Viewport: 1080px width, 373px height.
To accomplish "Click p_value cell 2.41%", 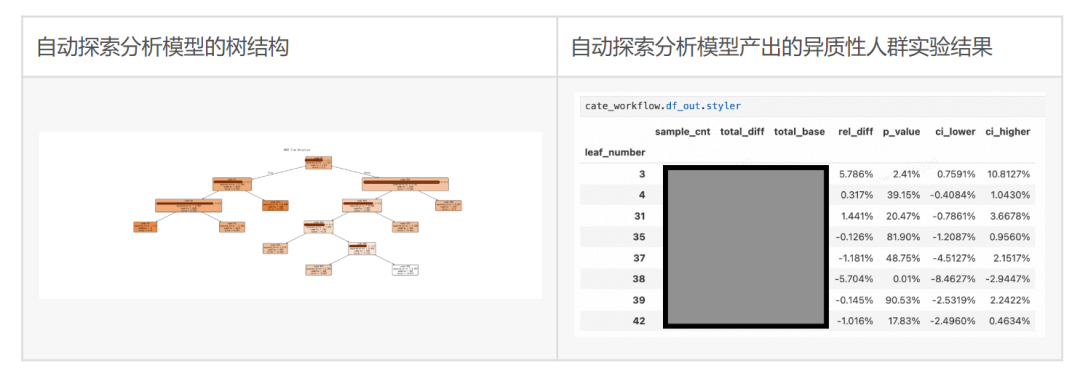I will click(x=906, y=174).
